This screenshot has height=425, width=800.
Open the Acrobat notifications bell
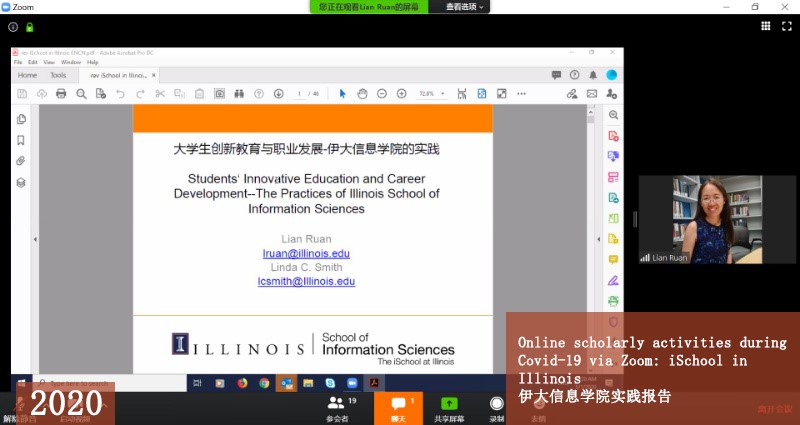(593, 75)
